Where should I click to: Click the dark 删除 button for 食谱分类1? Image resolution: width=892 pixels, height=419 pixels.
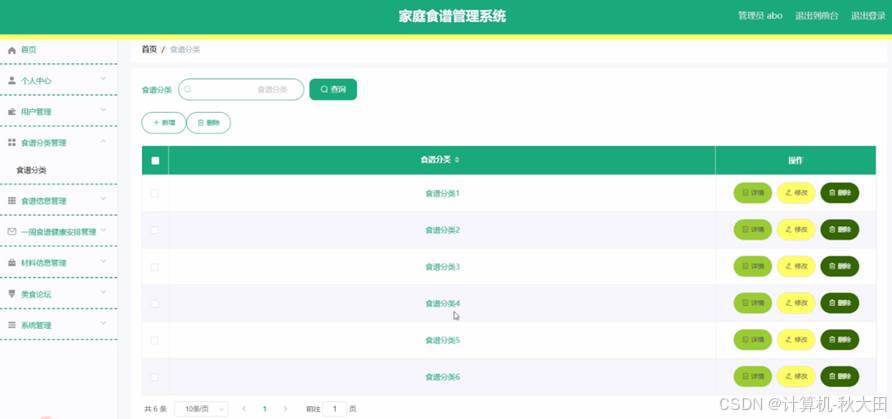tap(840, 193)
